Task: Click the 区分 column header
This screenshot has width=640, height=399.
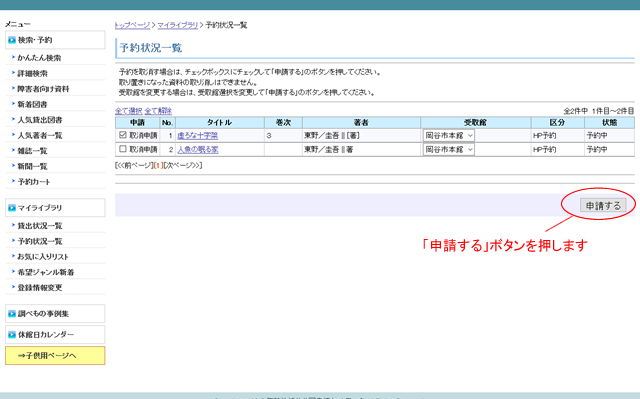Action: click(x=557, y=122)
